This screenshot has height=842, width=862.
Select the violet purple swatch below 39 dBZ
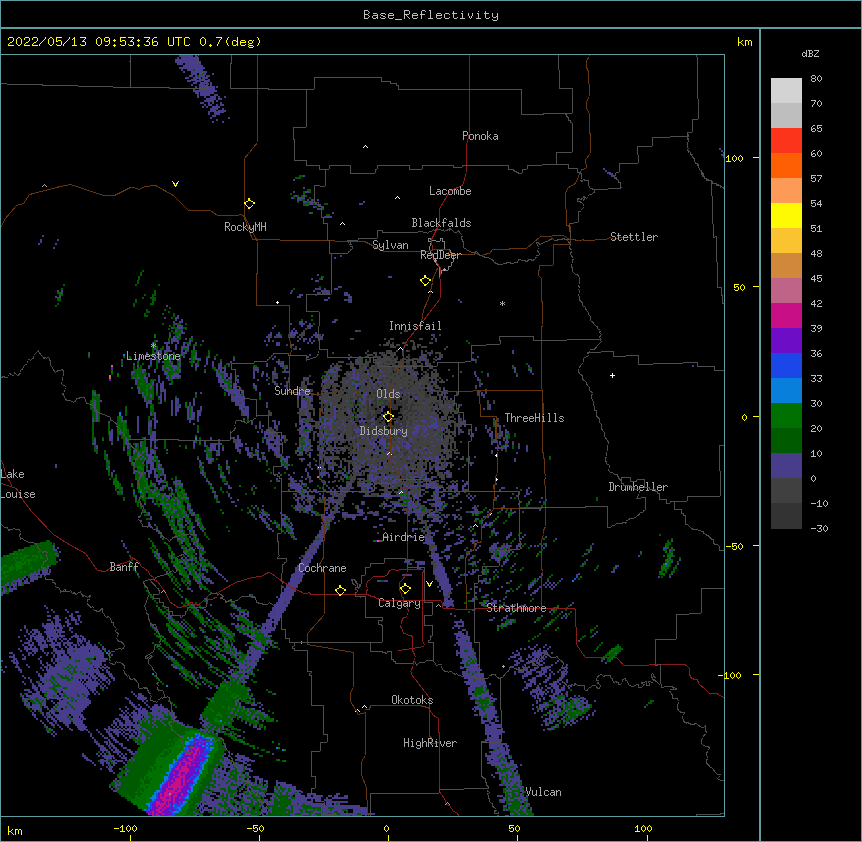click(786, 340)
